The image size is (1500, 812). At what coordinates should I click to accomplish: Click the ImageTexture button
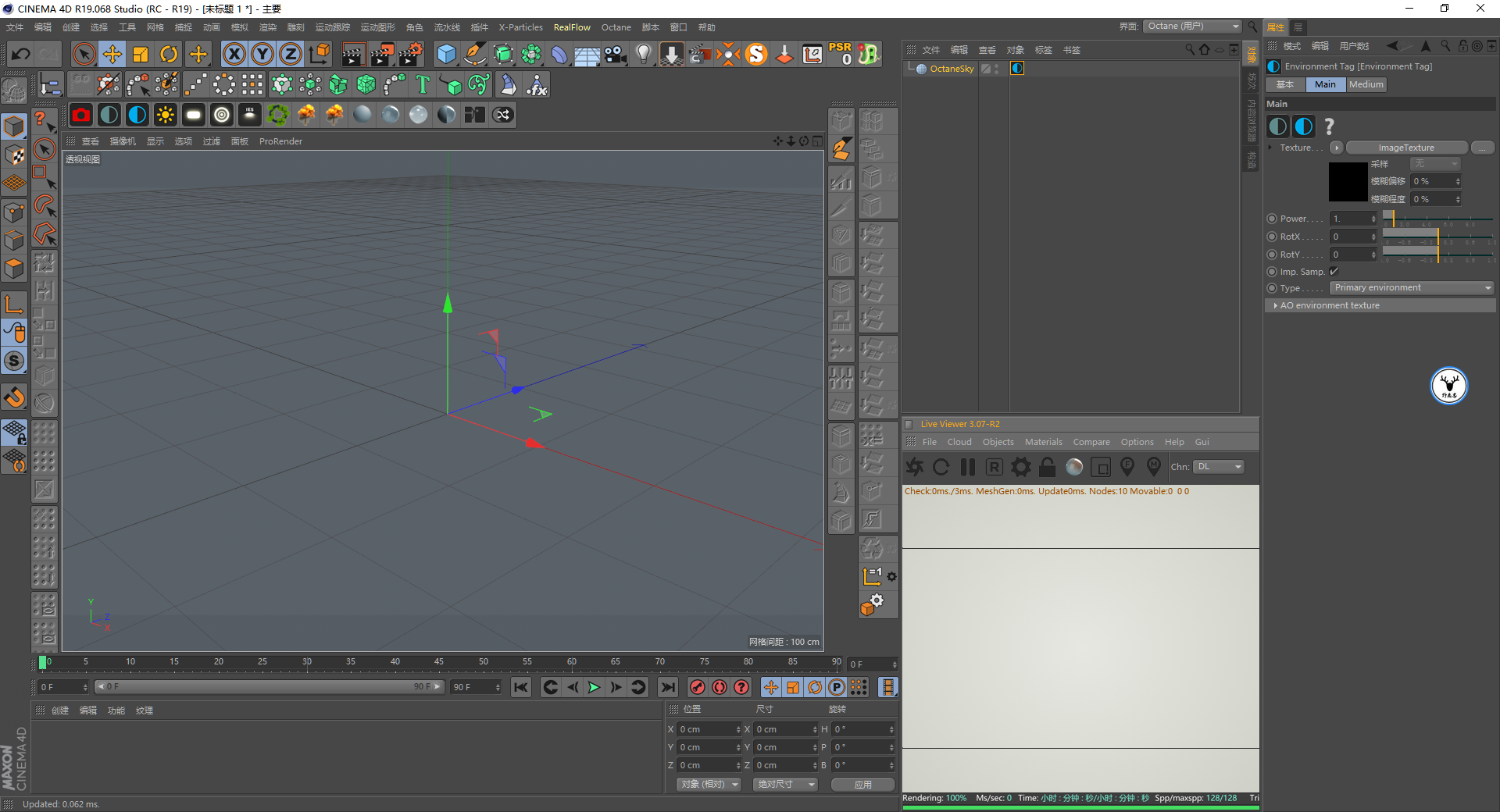click(1406, 148)
